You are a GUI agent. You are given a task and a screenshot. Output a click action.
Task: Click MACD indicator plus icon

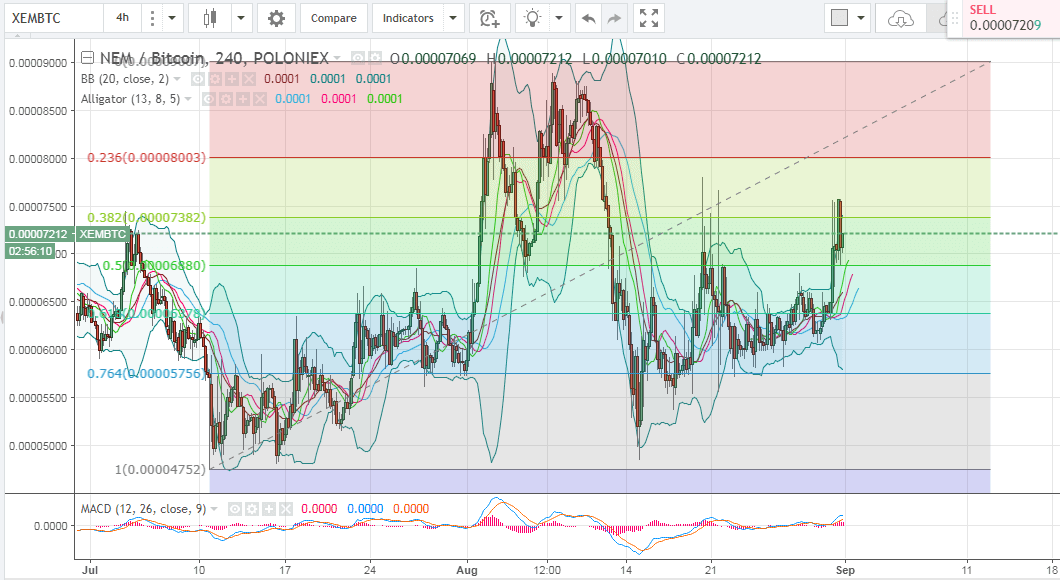pyautogui.click(x=268, y=509)
